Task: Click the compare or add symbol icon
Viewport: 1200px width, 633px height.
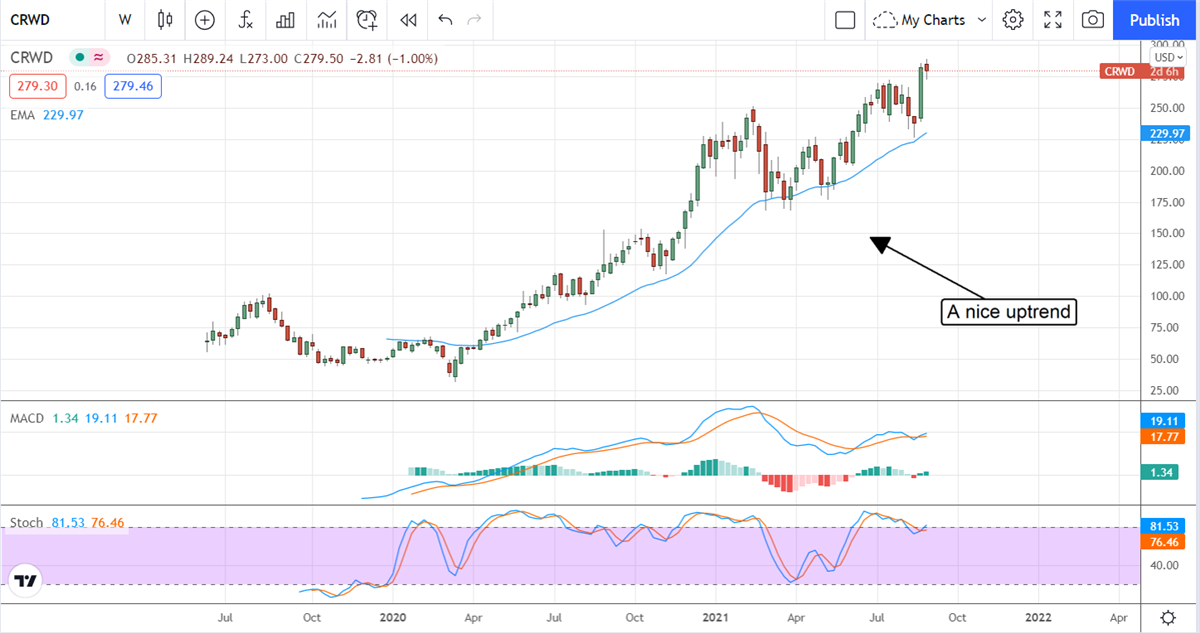Action: click(205, 19)
